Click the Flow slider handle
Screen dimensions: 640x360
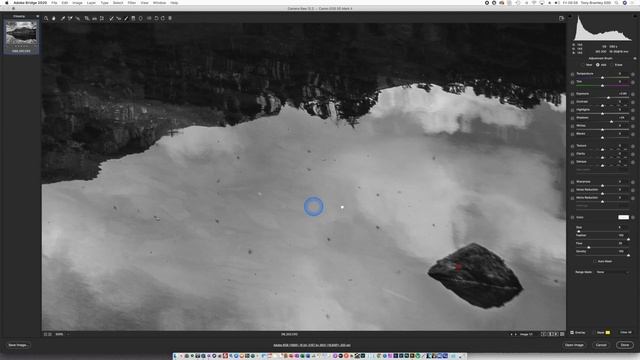tap(589, 247)
